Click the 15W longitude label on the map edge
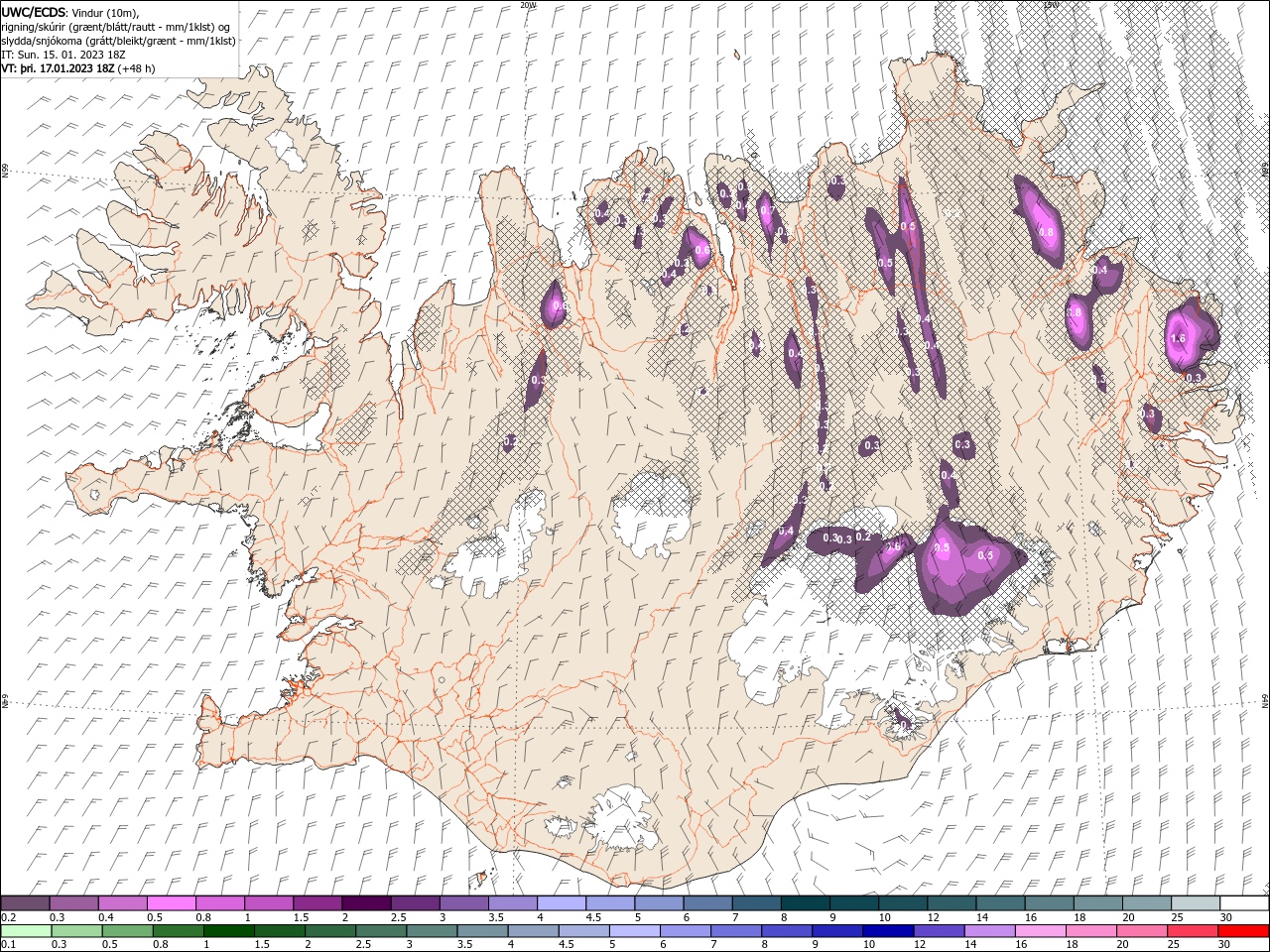 pyautogui.click(x=1051, y=5)
